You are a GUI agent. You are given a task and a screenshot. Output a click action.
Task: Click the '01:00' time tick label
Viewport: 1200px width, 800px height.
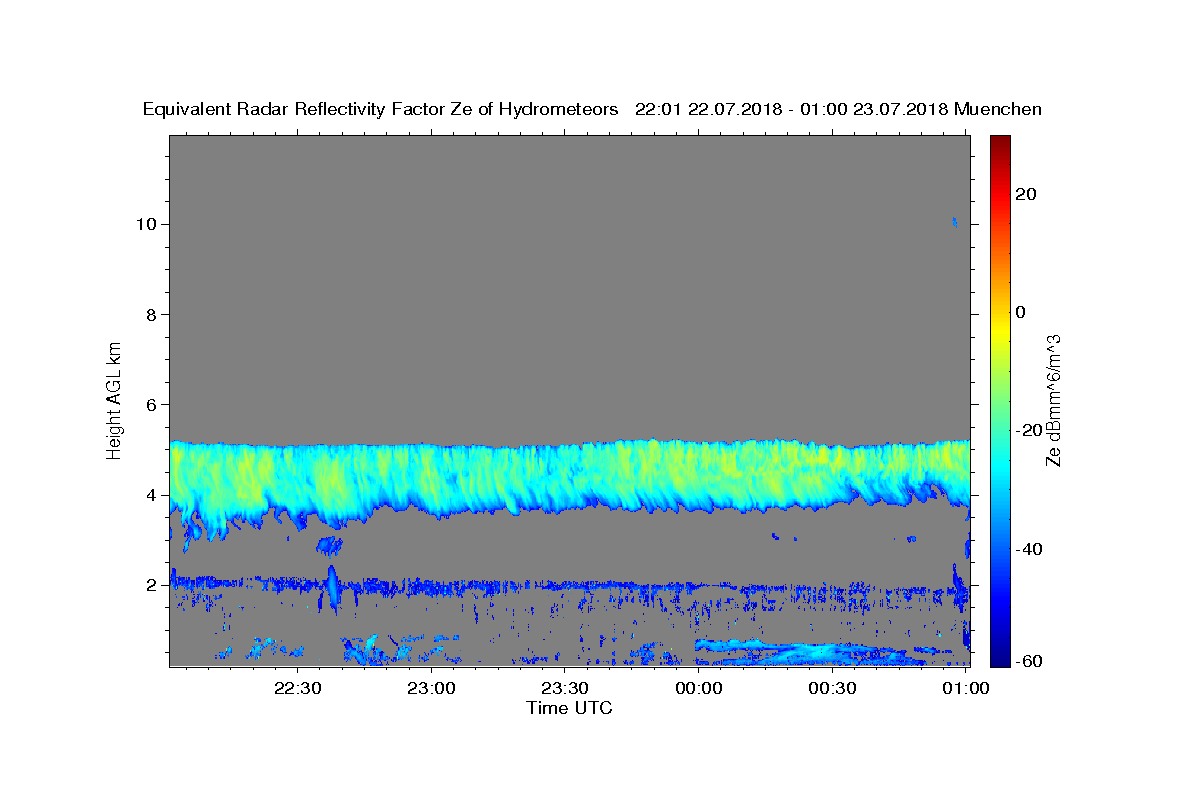tap(966, 689)
